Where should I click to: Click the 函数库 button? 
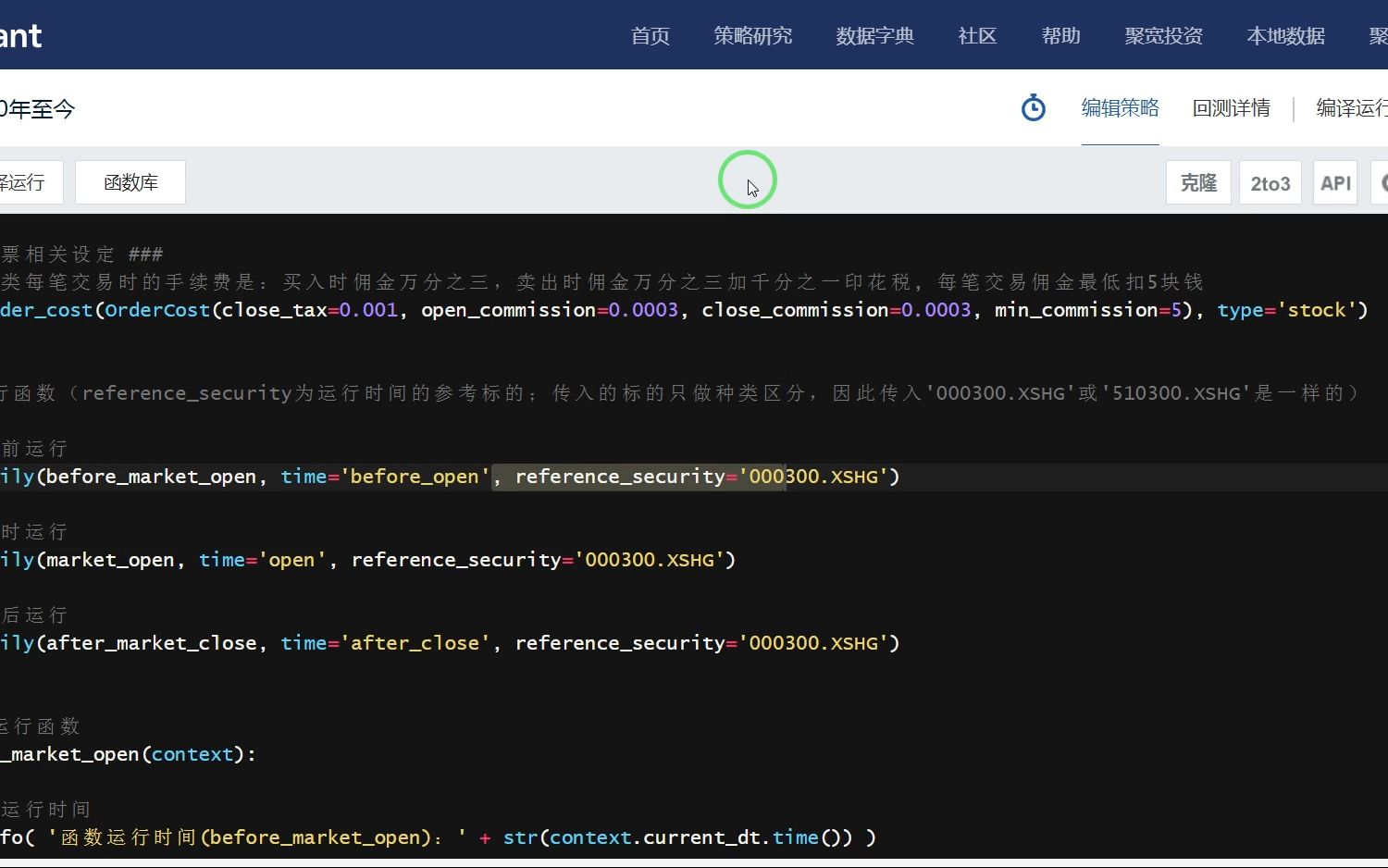(x=130, y=182)
